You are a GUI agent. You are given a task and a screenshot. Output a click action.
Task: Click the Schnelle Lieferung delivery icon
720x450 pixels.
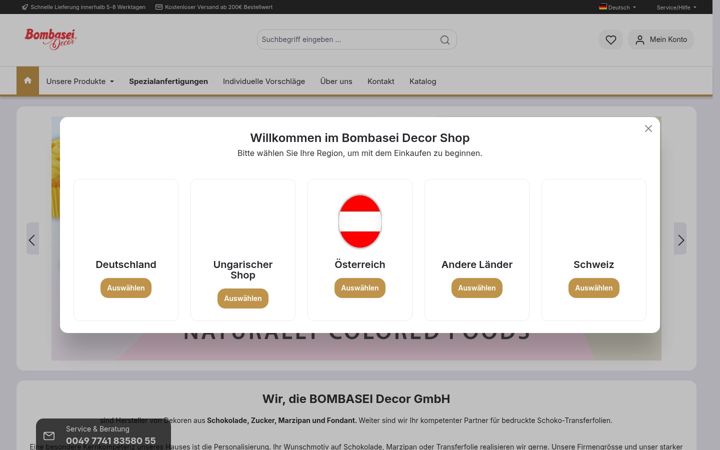point(25,7)
